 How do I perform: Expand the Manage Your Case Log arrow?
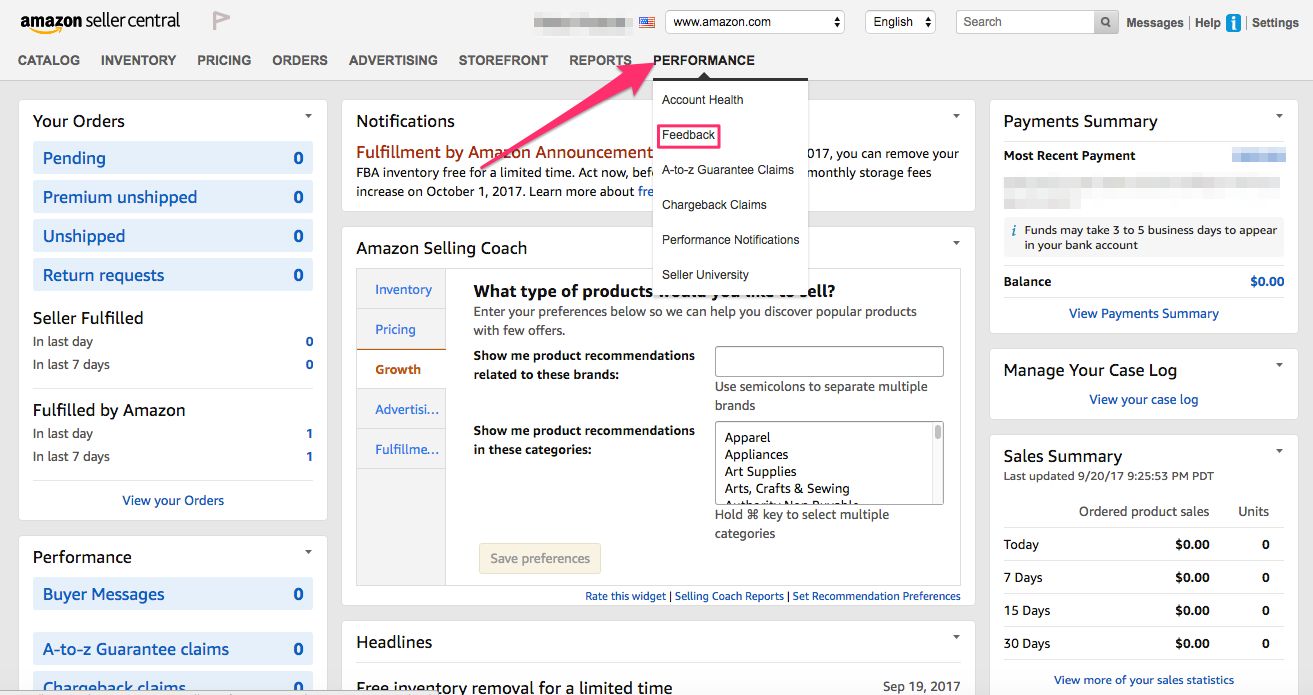1279,366
